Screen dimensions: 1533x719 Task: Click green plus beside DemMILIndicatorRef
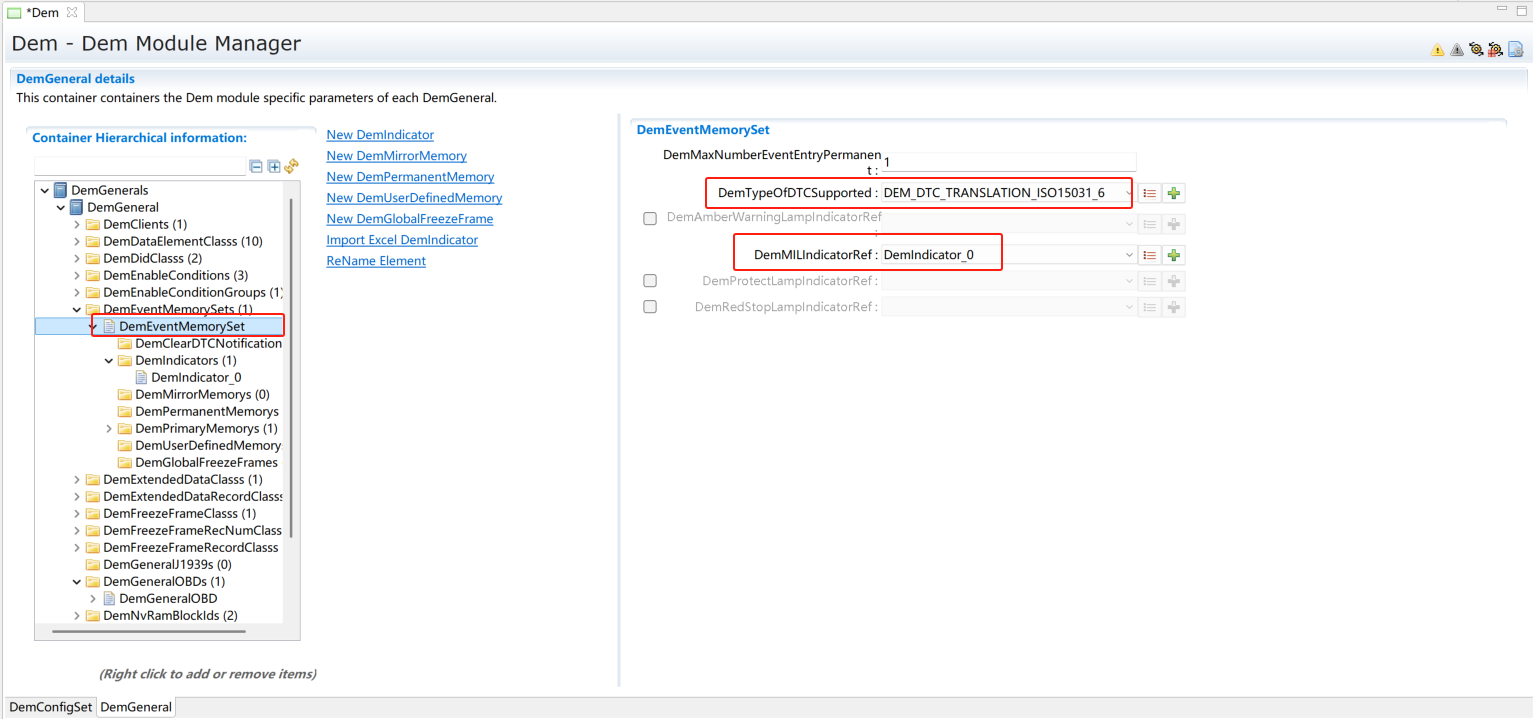coord(1174,255)
